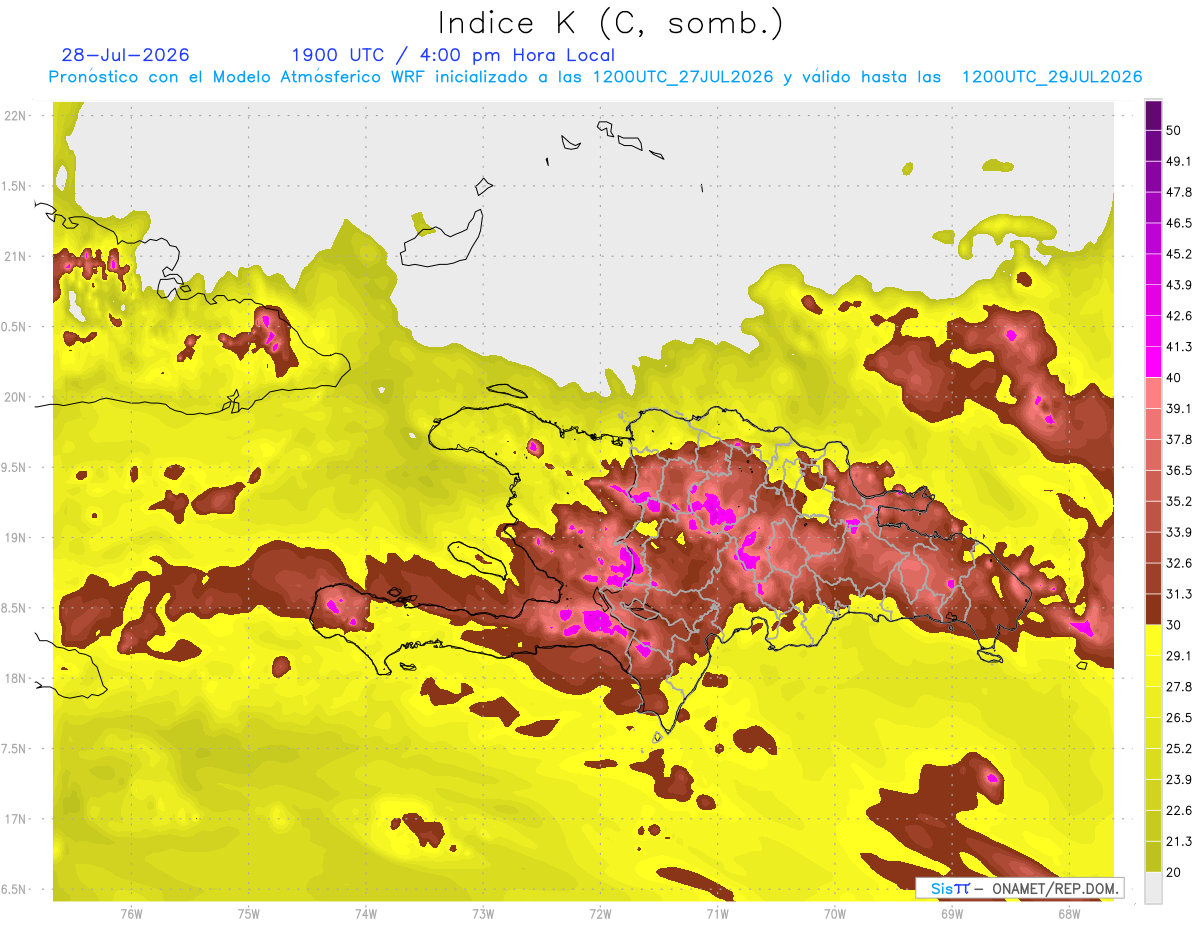Click the legend value "25.2"

1179,749
